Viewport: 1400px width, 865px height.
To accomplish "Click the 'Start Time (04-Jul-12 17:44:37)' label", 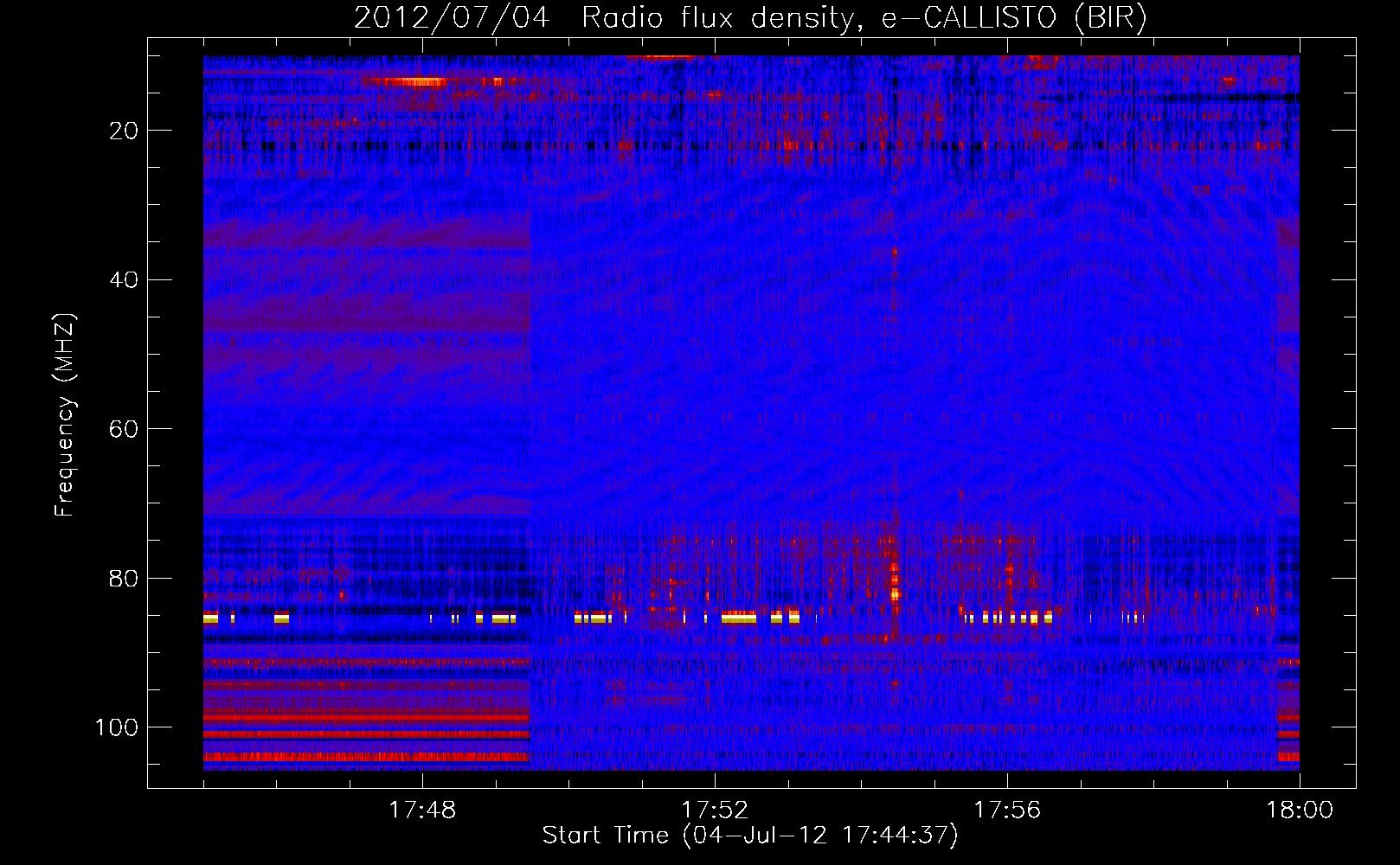I will [750, 836].
